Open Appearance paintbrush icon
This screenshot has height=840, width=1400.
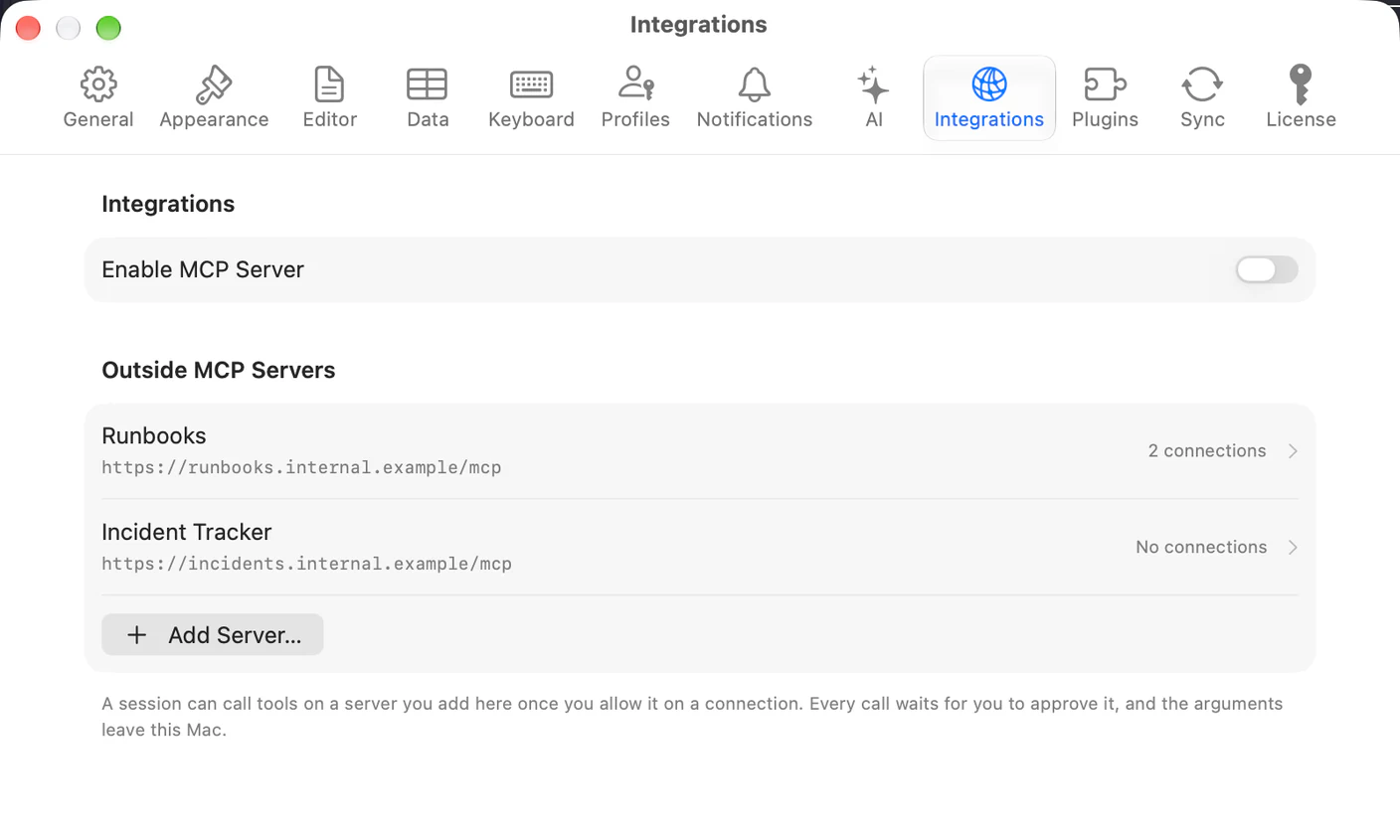pos(214,84)
